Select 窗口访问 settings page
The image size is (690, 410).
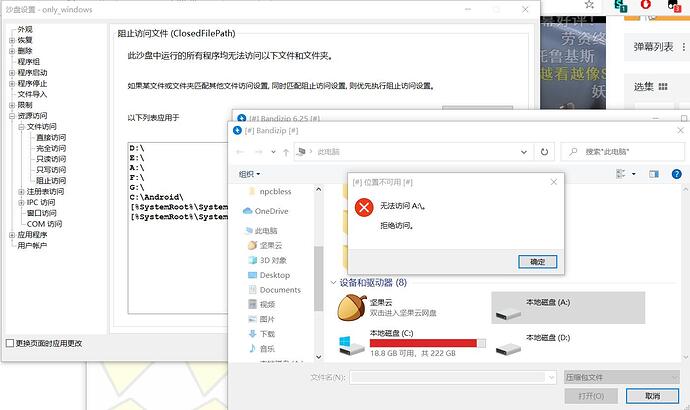41,213
